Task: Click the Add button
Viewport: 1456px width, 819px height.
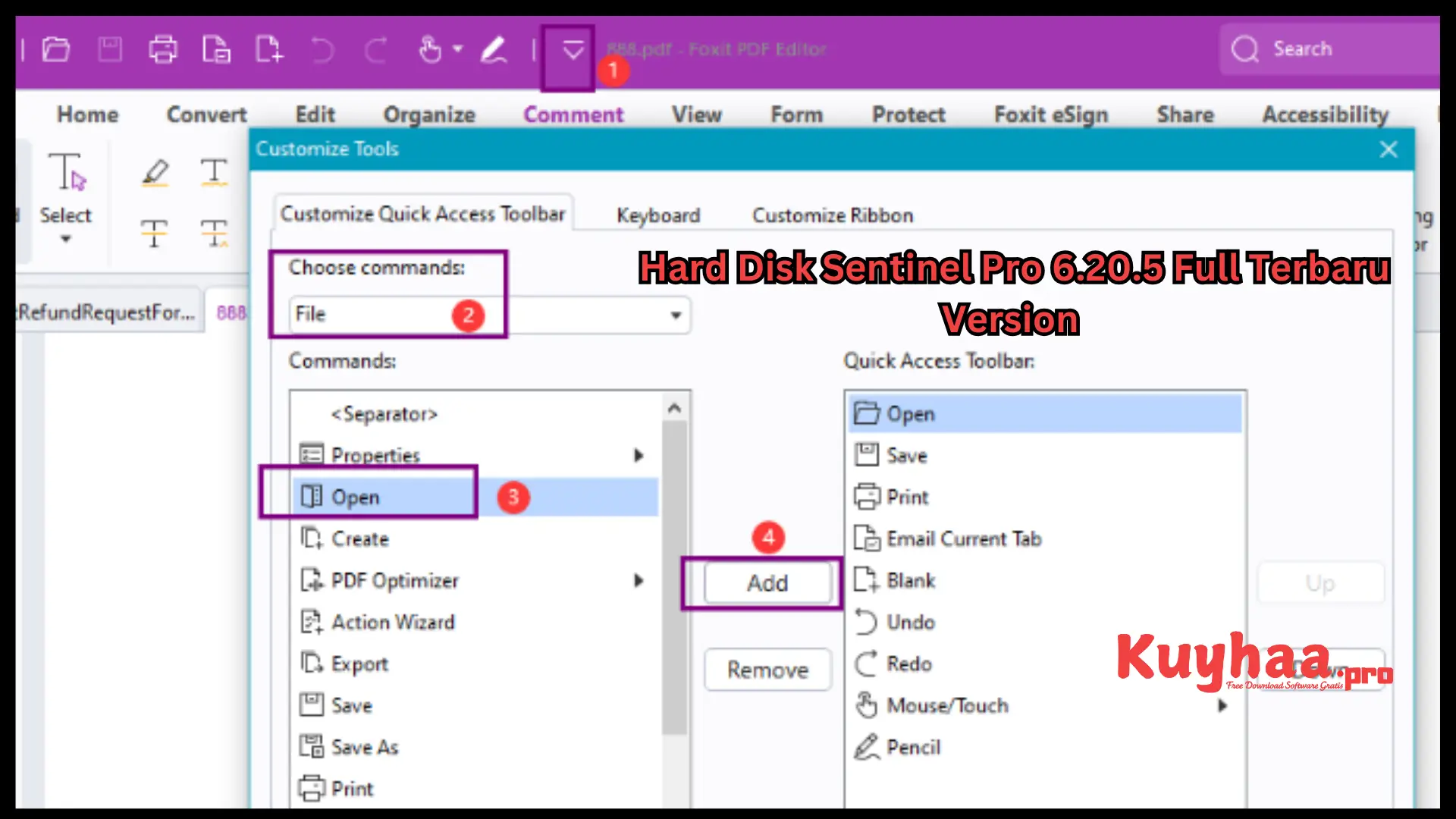Action: (x=767, y=583)
